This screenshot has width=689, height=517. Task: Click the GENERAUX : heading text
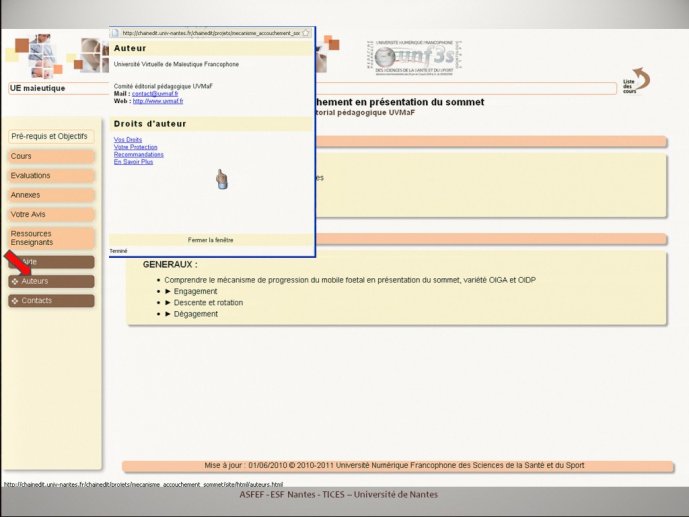(x=170, y=265)
